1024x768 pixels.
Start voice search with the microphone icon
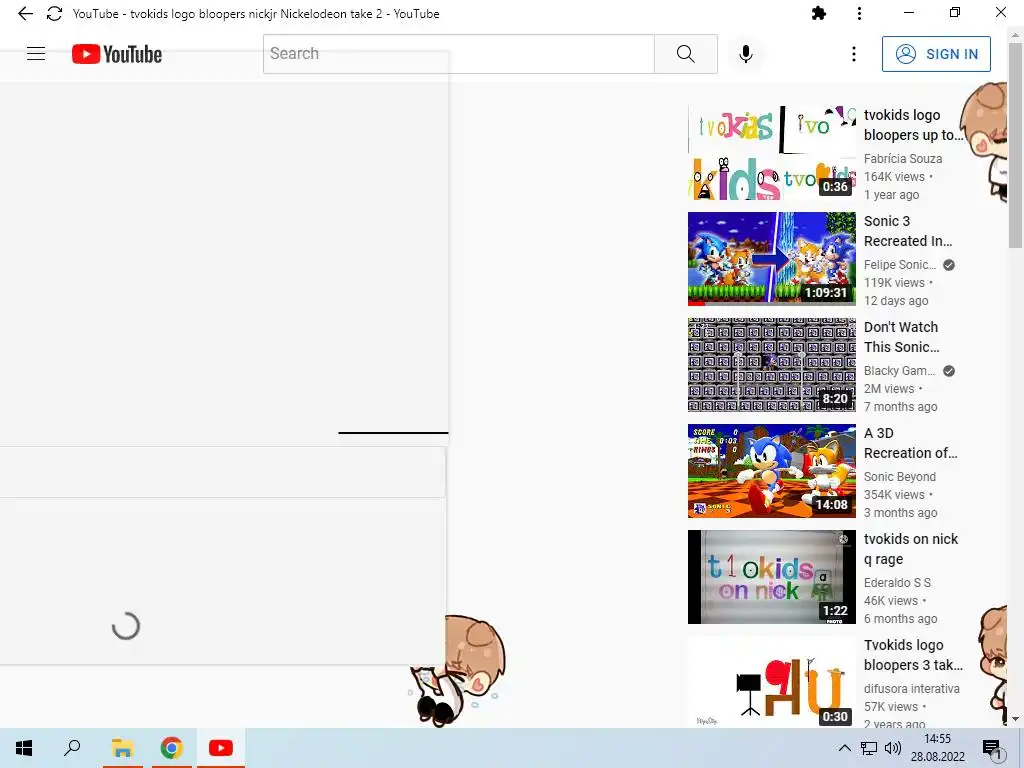pyautogui.click(x=746, y=54)
